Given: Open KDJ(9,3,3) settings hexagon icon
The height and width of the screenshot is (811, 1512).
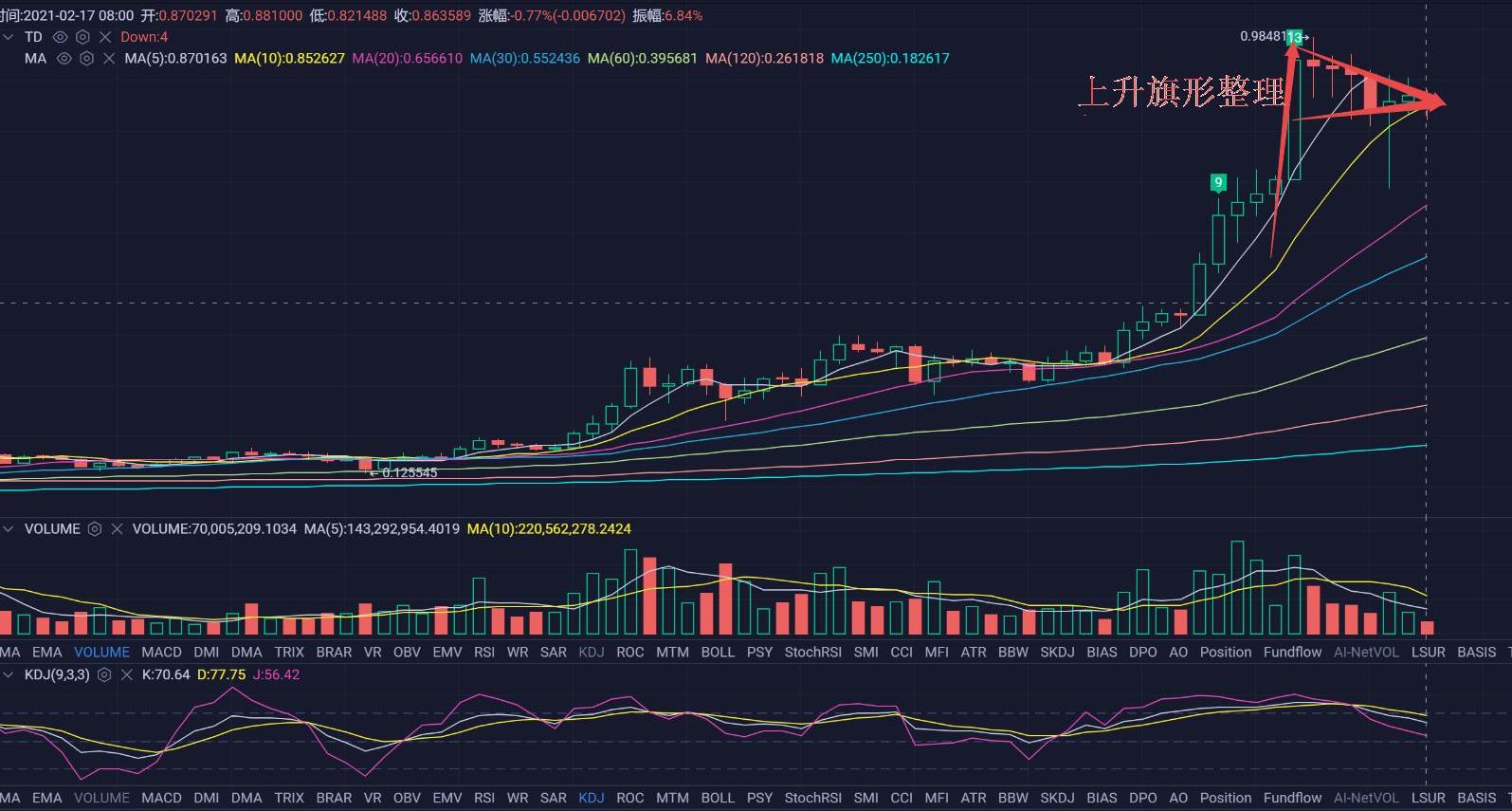Looking at the screenshot, I should click(104, 675).
